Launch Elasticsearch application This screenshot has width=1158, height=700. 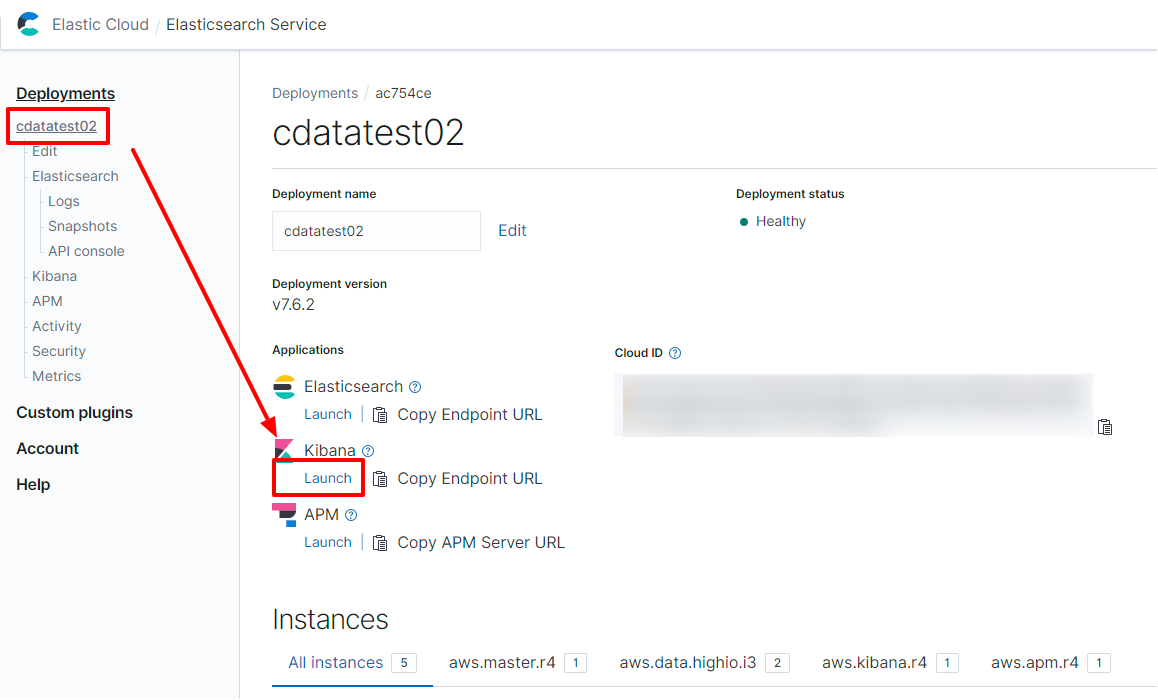click(x=328, y=414)
